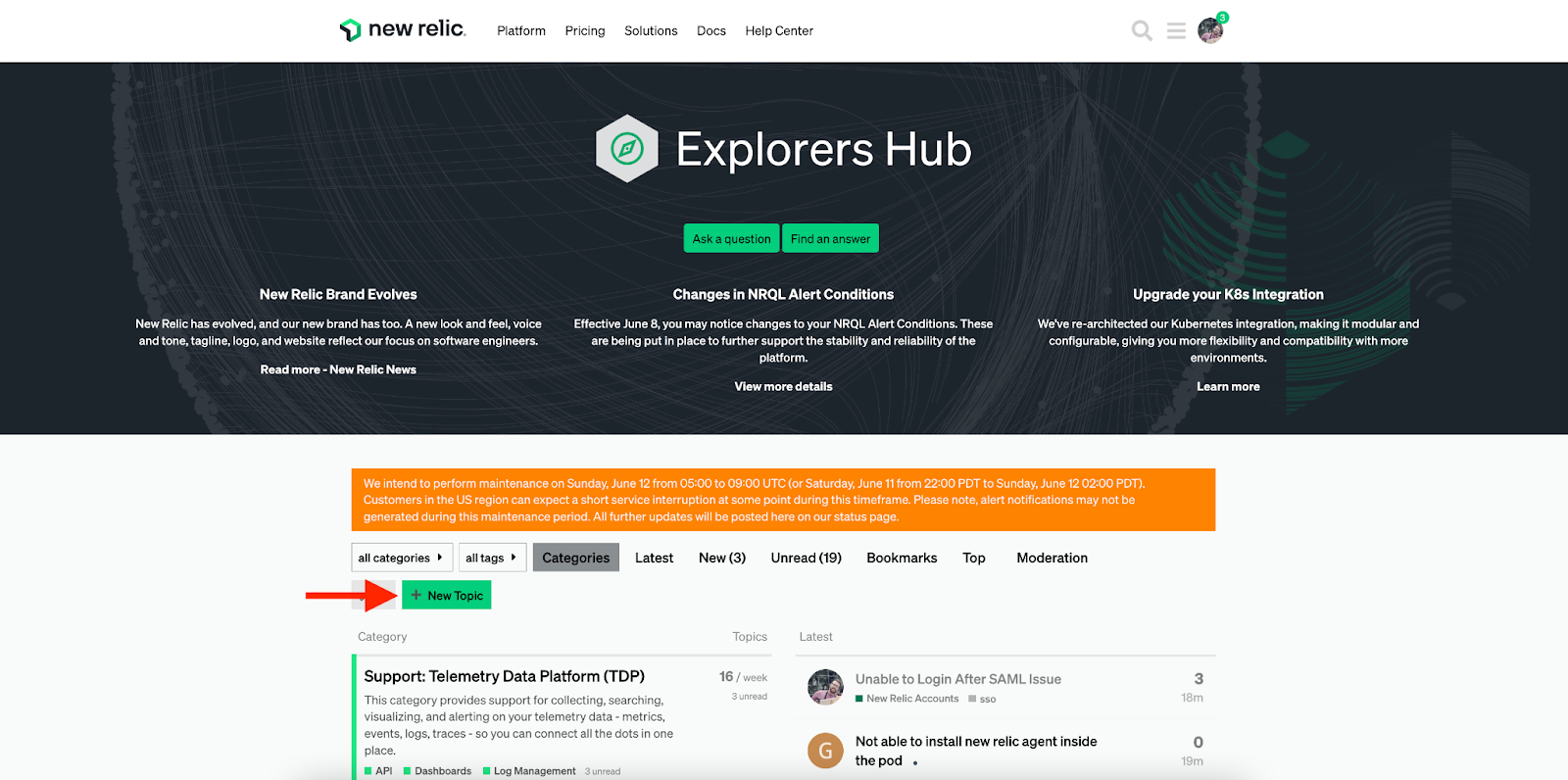
Task: Open the API subcategory
Action: (378, 771)
